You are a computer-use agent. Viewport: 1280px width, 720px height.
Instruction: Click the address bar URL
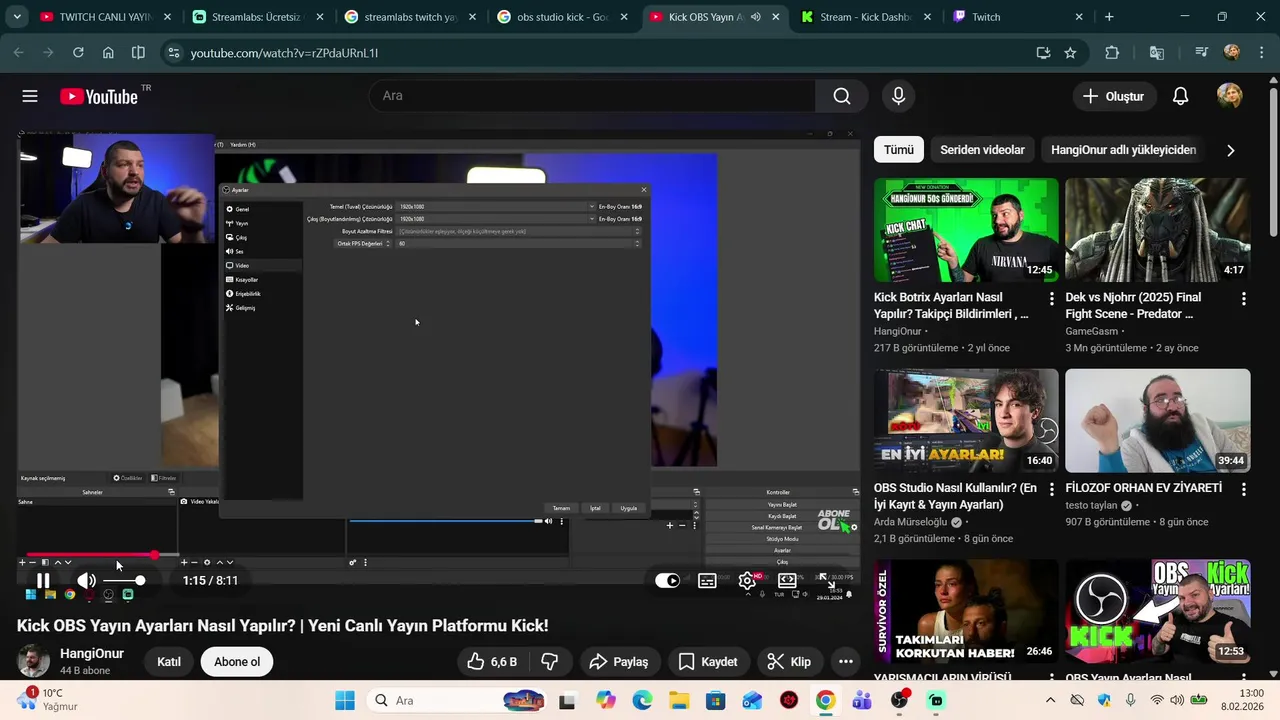tap(284, 53)
